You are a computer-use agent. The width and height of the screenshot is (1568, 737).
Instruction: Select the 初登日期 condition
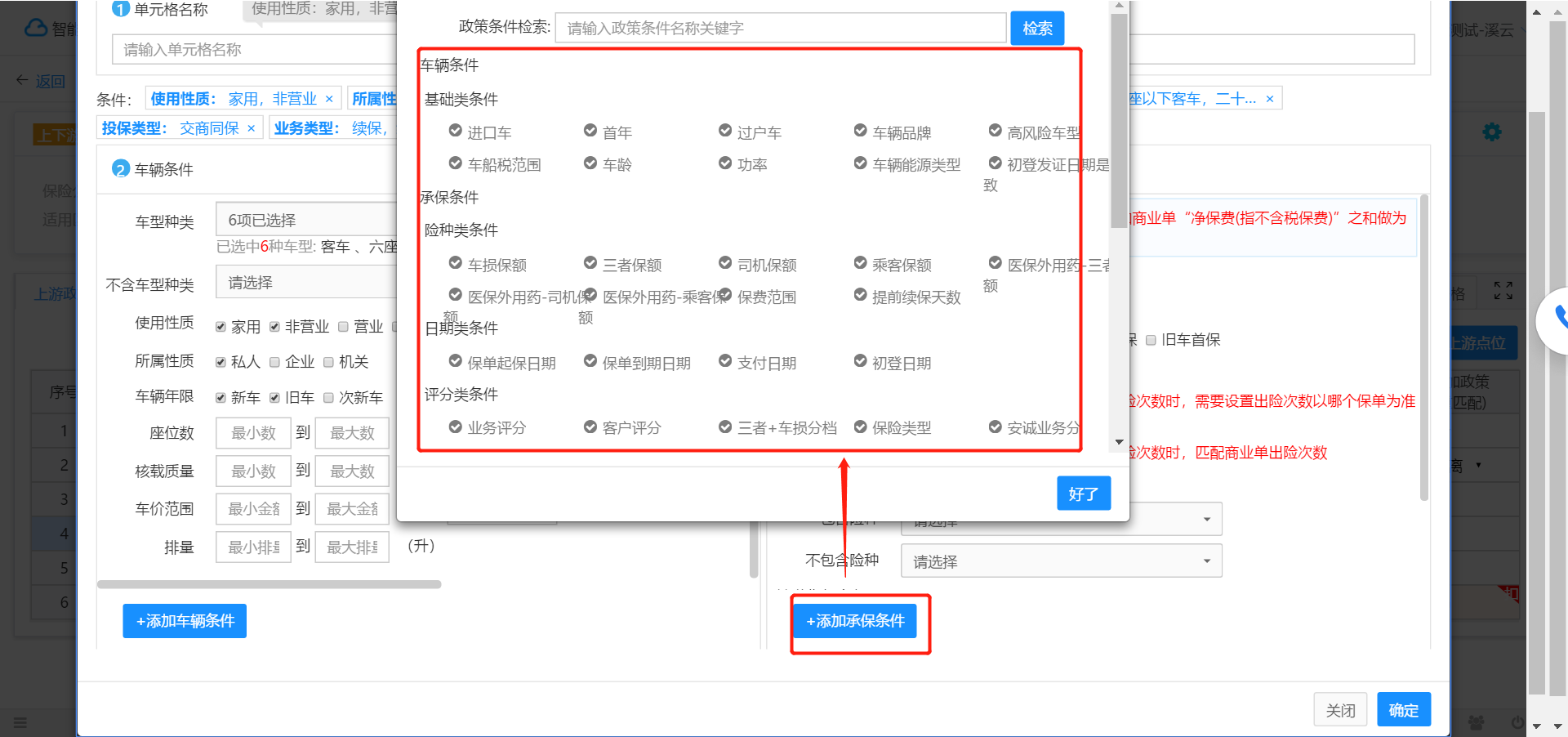click(892, 363)
